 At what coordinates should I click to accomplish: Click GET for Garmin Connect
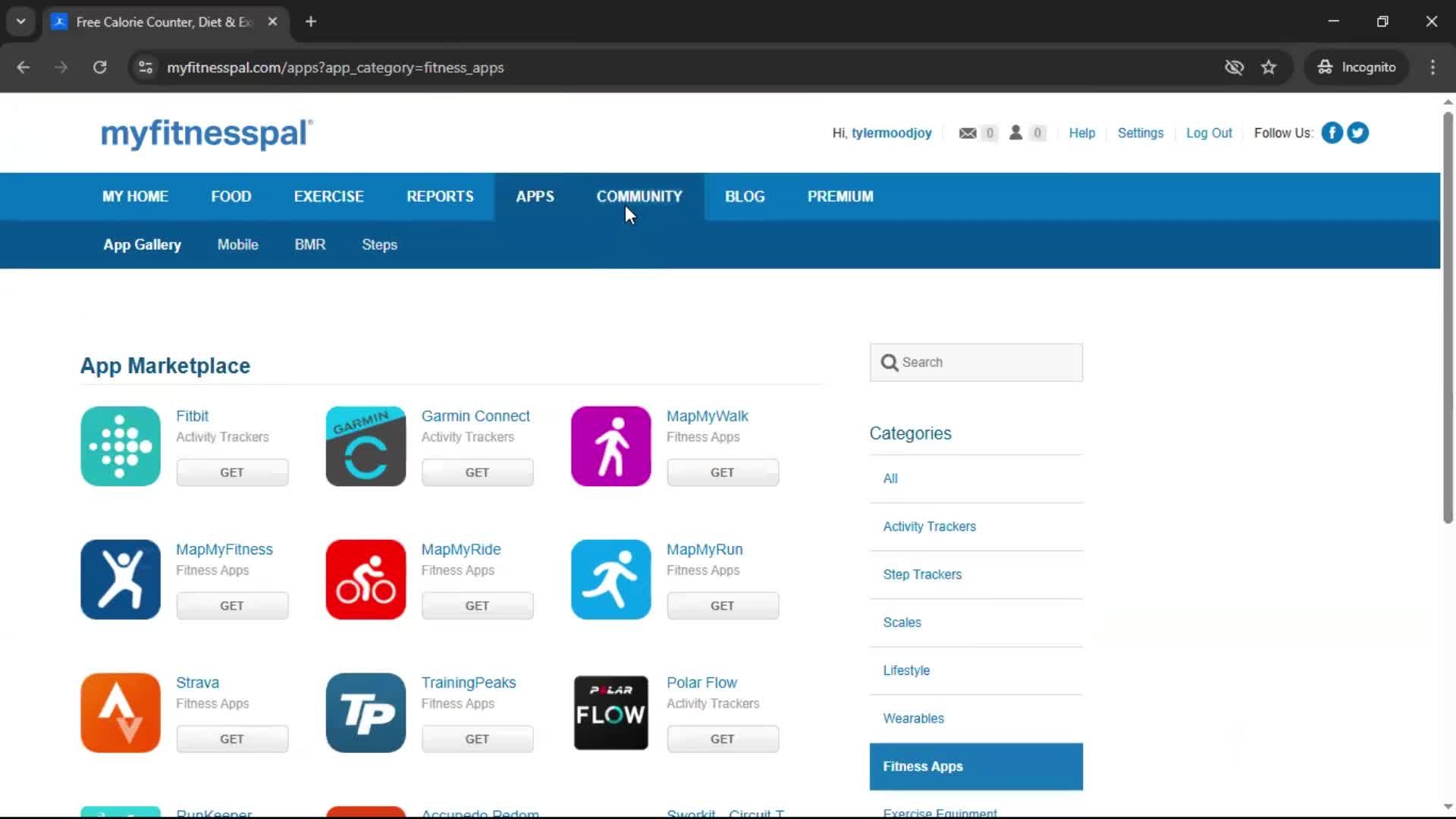point(477,472)
